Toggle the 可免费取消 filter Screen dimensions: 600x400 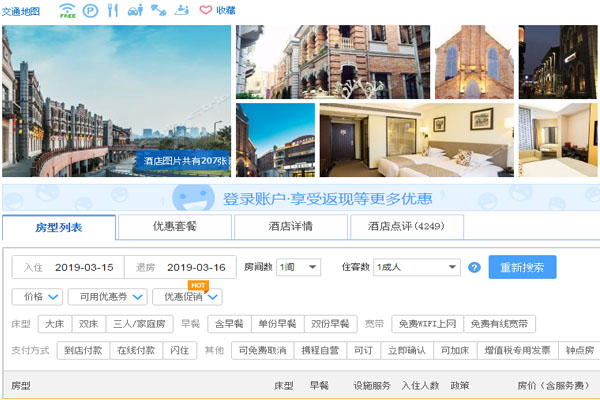tap(262, 351)
